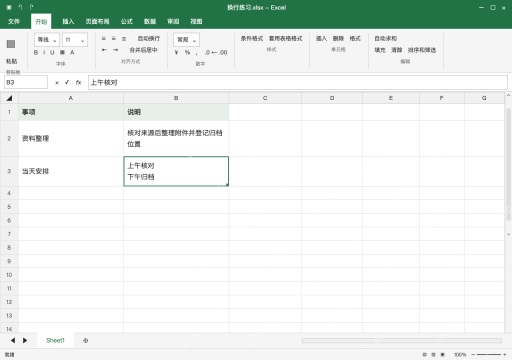Viewport: 512px width, 360px height.
Task: Add a new sheet with plus icon
Action: [86, 341]
